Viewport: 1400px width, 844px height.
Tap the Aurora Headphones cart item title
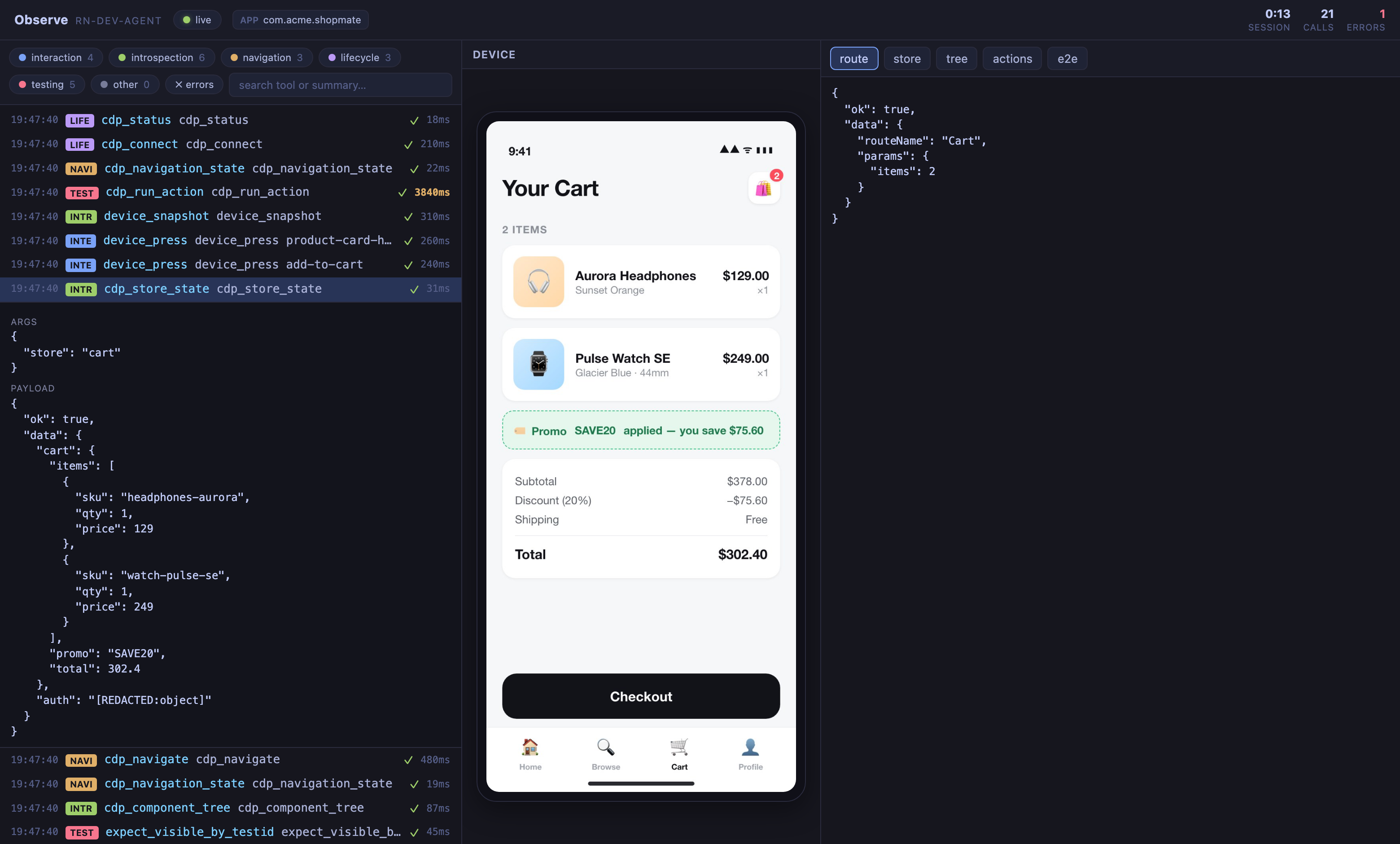(635, 276)
